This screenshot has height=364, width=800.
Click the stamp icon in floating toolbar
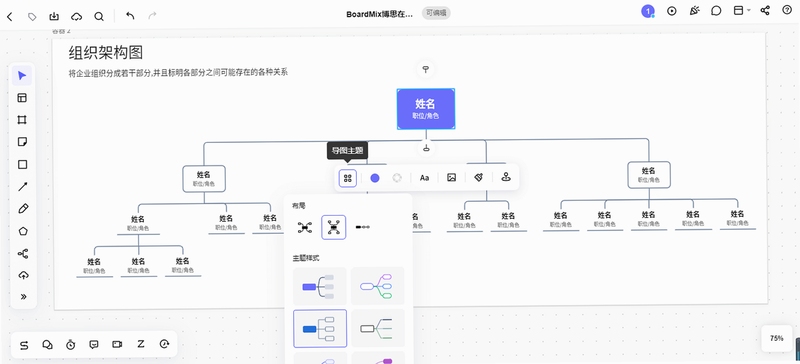click(506, 177)
